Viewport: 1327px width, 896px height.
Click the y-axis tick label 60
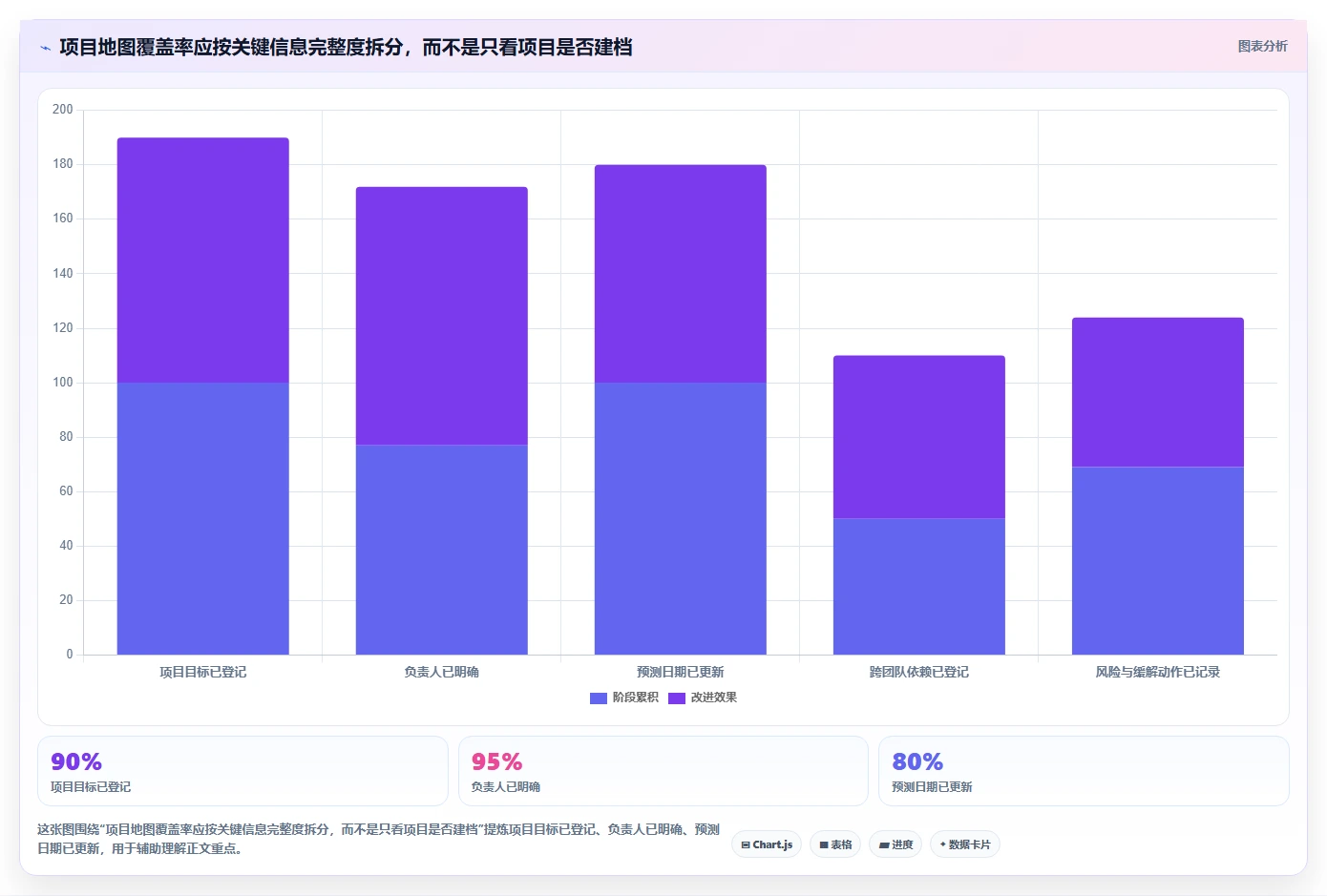(x=66, y=491)
